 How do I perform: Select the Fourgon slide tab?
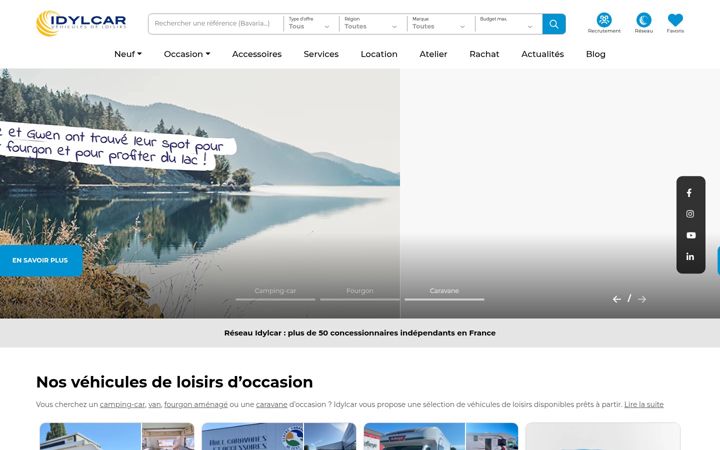click(360, 293)
